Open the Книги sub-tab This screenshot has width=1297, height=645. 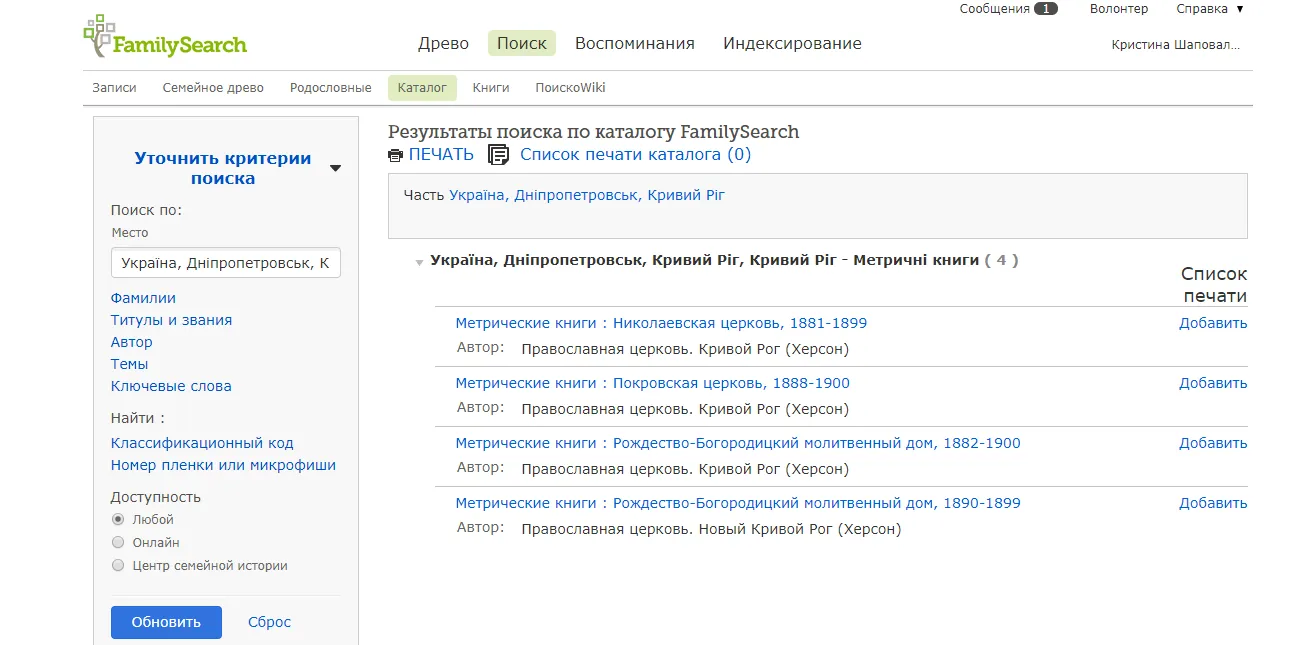pos(491,88)
